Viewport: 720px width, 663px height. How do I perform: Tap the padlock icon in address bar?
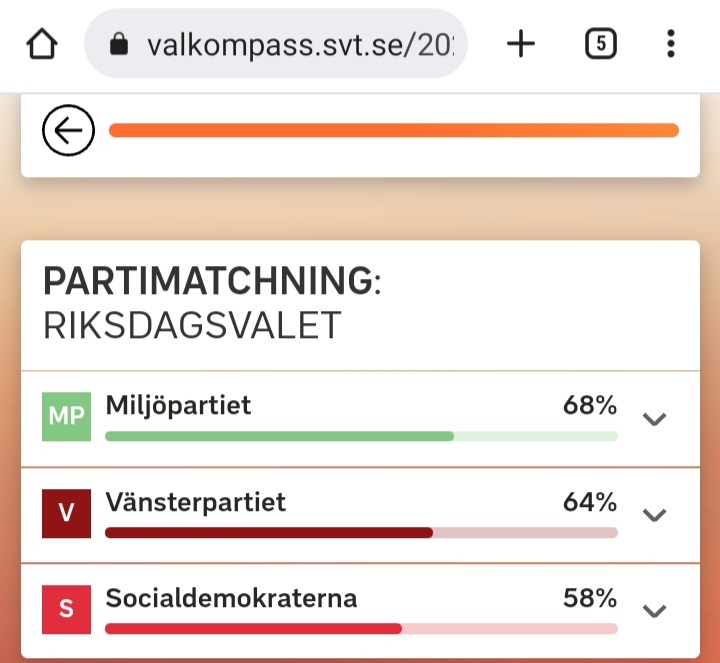pyautogui.click(x=120, y=44)
